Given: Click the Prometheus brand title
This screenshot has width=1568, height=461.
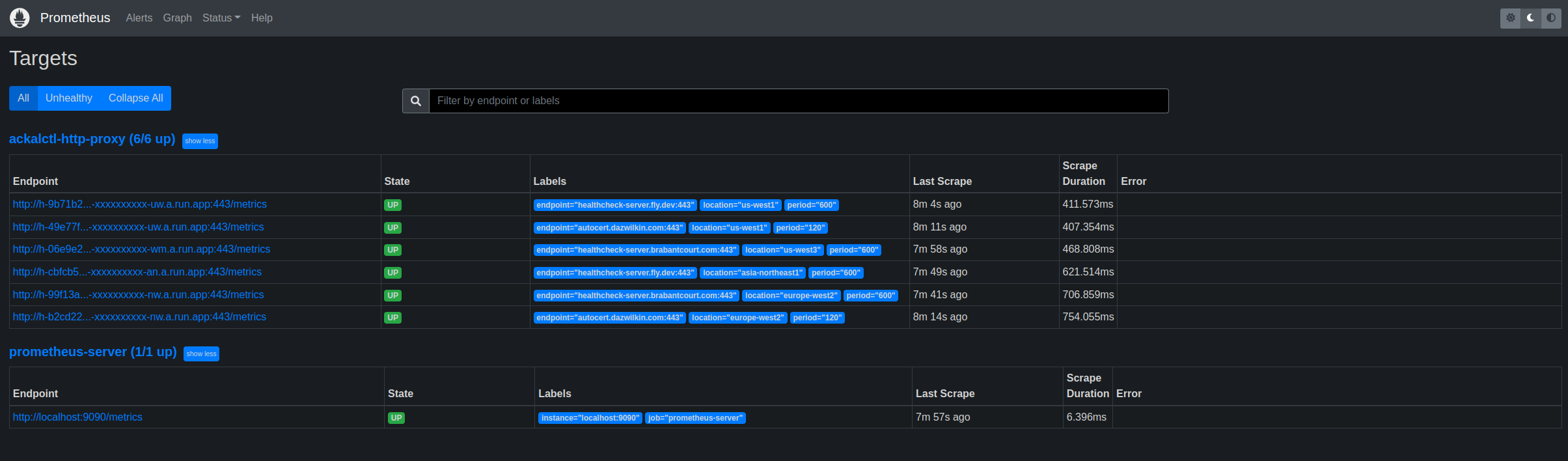Looking at the screenshot, I should (x=76, y=18).
